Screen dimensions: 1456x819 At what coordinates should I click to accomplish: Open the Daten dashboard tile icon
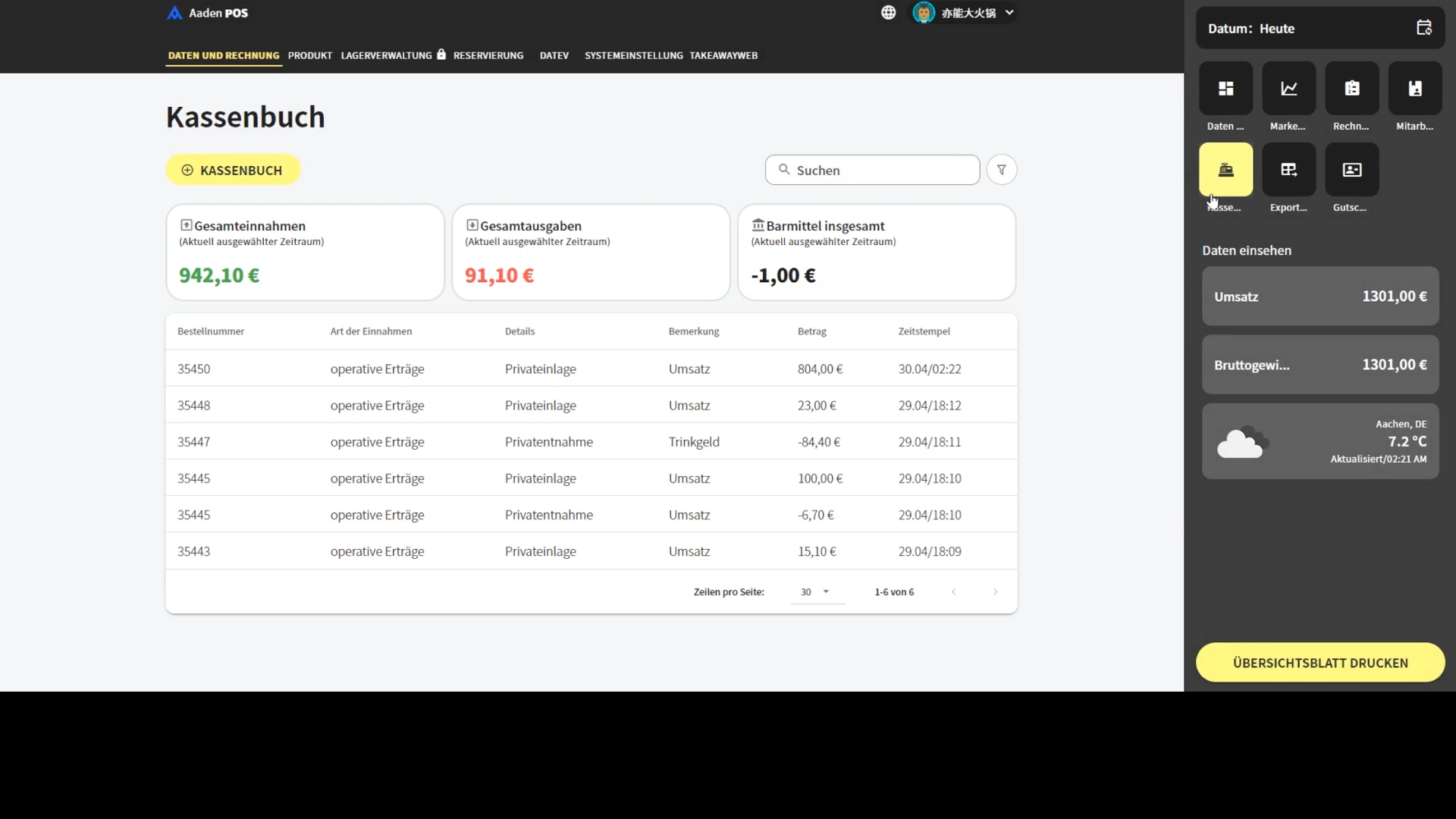[x=1225, y=89]
